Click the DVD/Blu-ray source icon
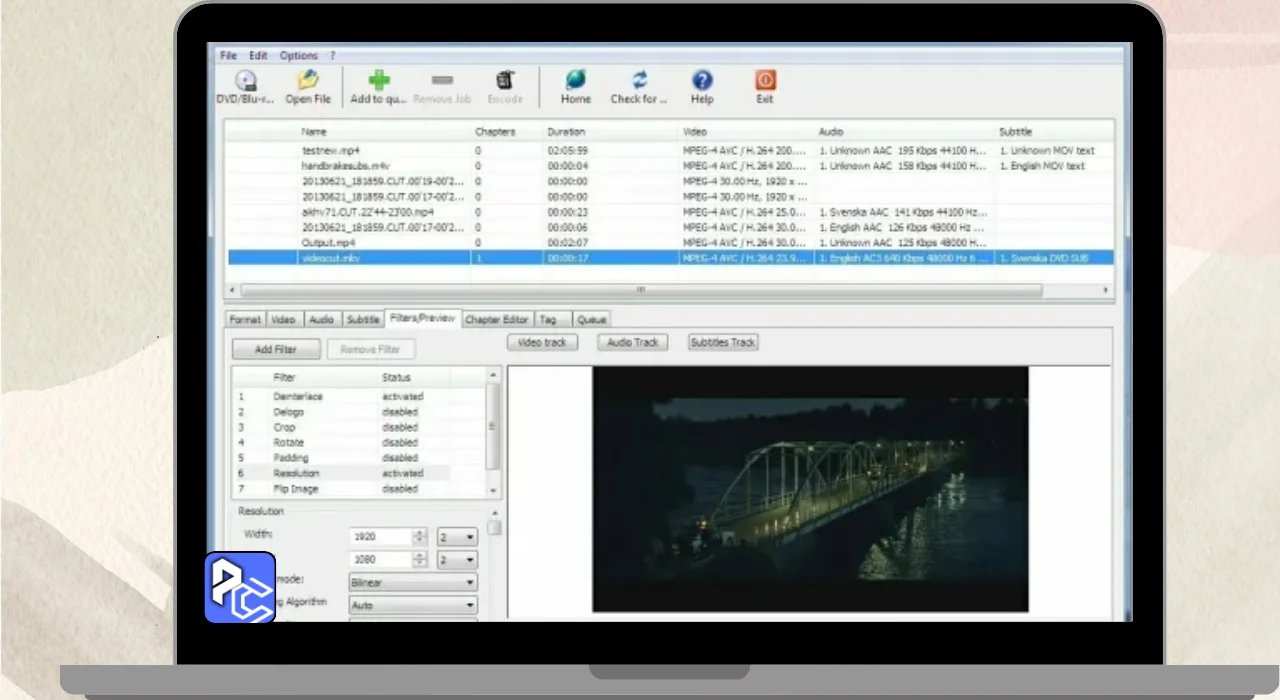Image resolution: width=1280 pixels, height=700 pixels. (245, 82)
